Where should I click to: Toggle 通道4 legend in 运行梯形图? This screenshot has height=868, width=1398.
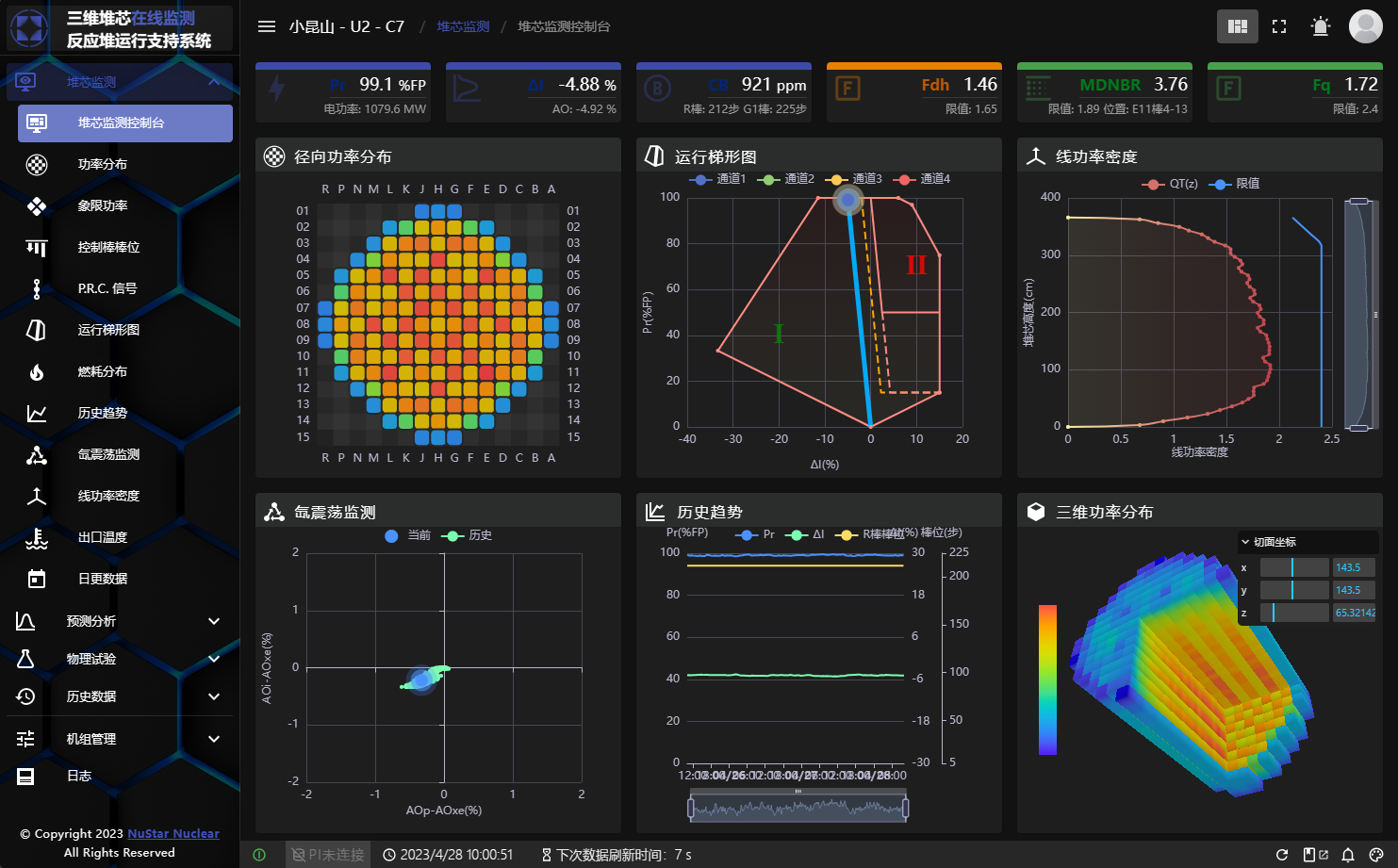[921, 179]
